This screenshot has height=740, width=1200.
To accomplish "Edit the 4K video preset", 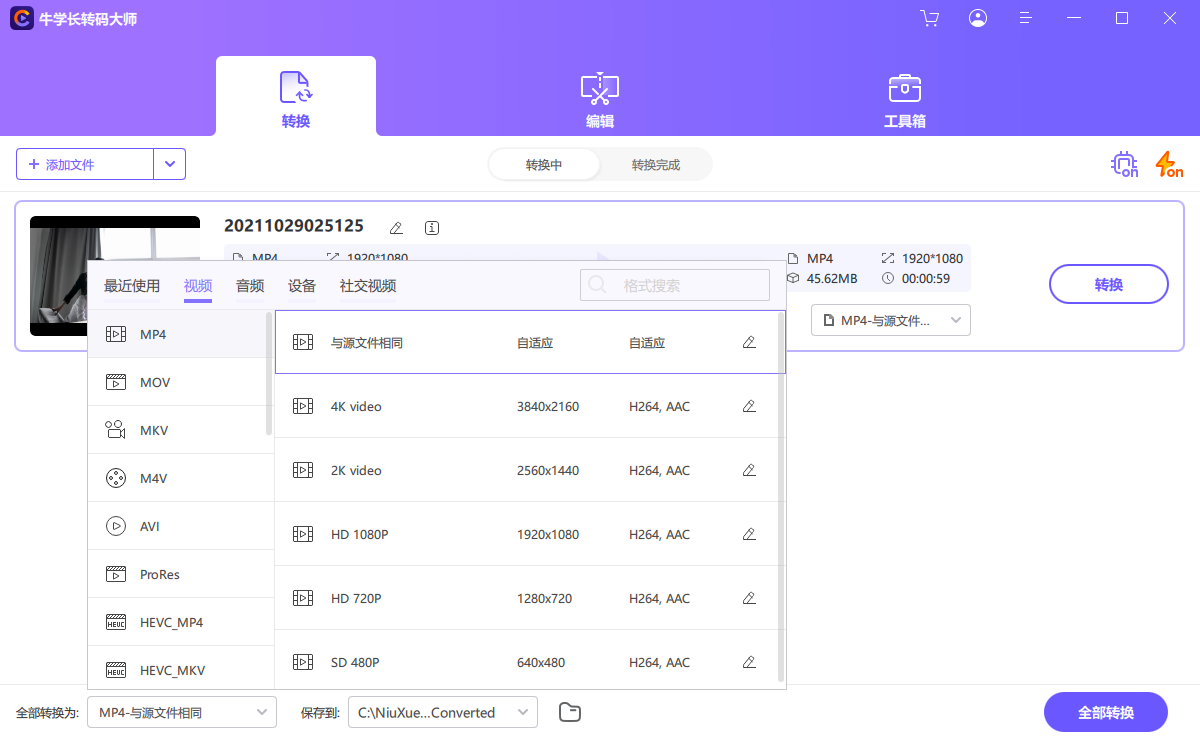I will (x=749, y=406).
